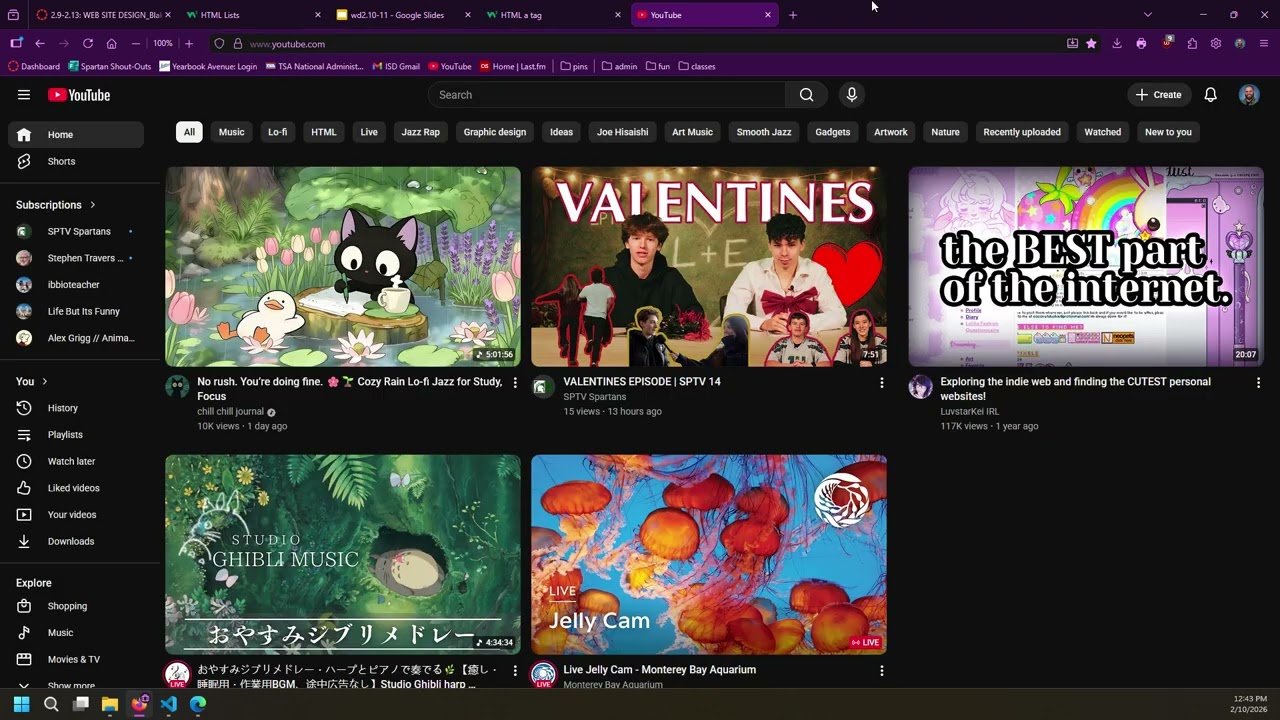
Task: Open more options for Cozy Rain Lo-fi video
Action: click(x=515, y=383)
